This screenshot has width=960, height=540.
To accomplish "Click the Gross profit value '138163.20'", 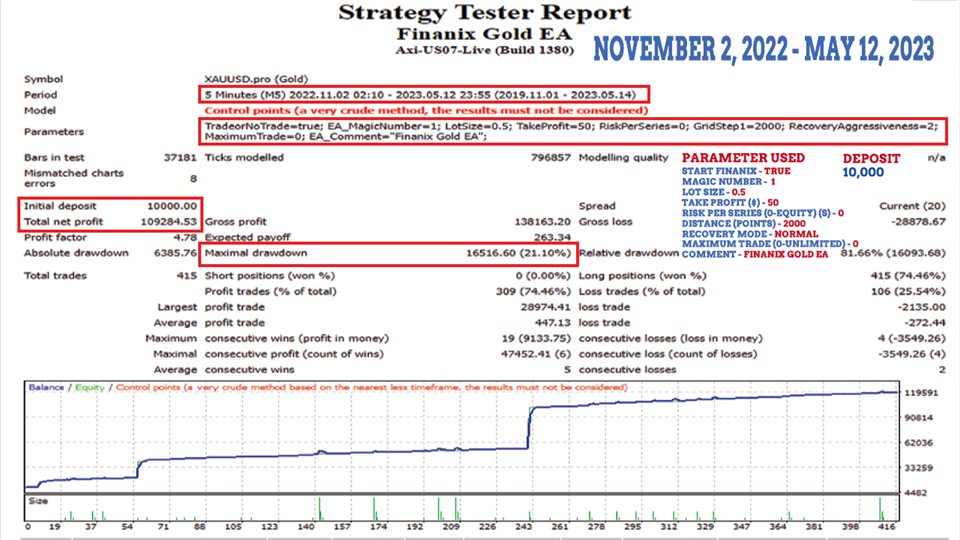I will click(x=542, y=222).
